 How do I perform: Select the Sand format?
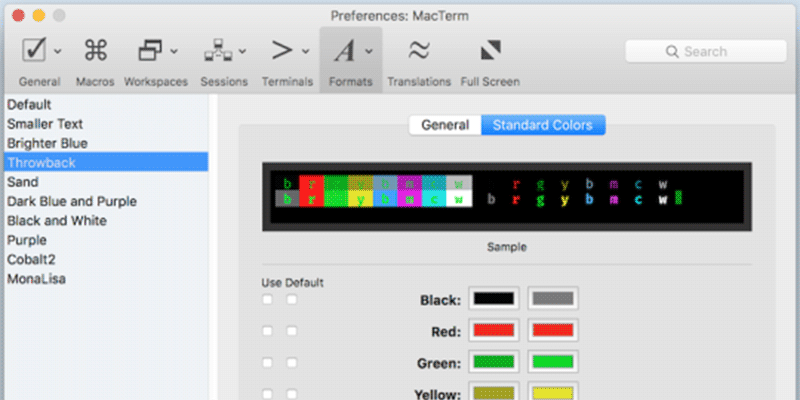tap(107, 182)
